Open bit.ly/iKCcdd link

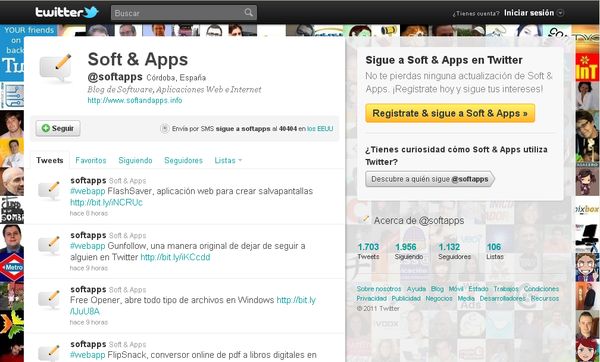(x=175, y=257)
